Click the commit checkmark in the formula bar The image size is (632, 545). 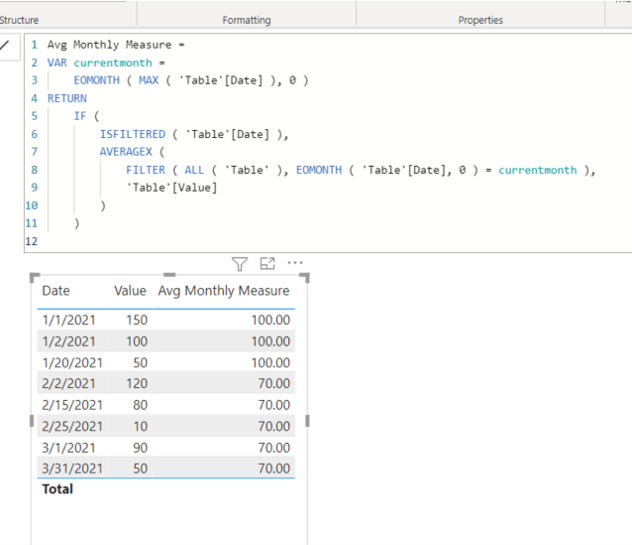coord(5,45)
